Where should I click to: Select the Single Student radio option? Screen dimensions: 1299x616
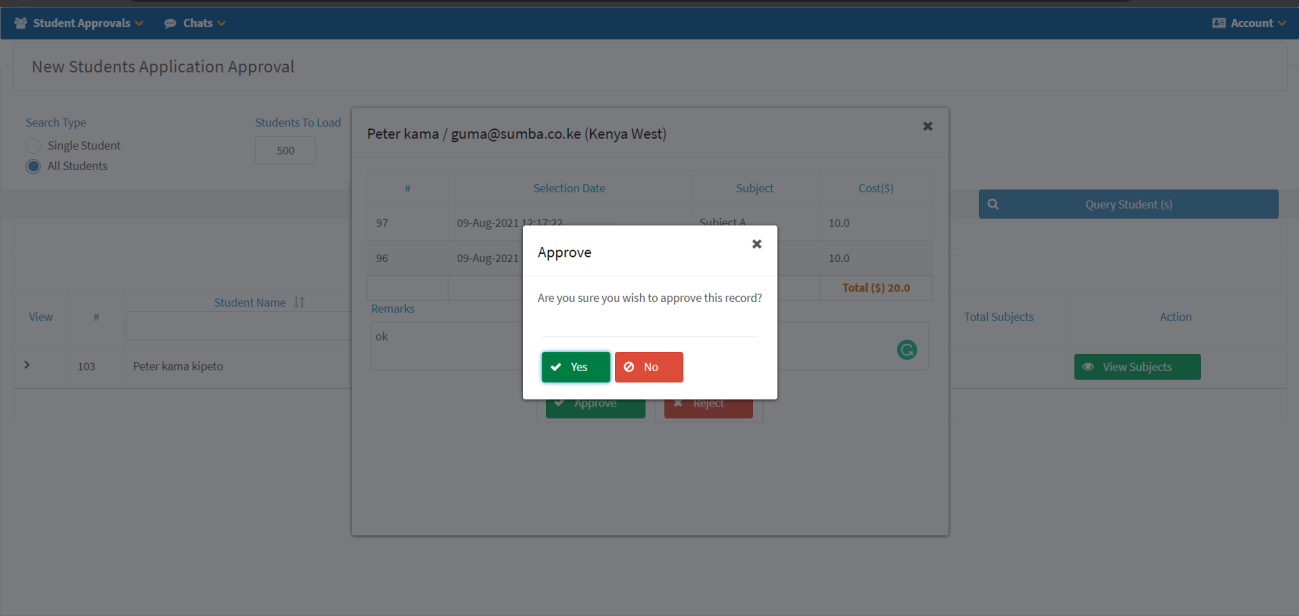pyautogui.click(x=33, y=146)
